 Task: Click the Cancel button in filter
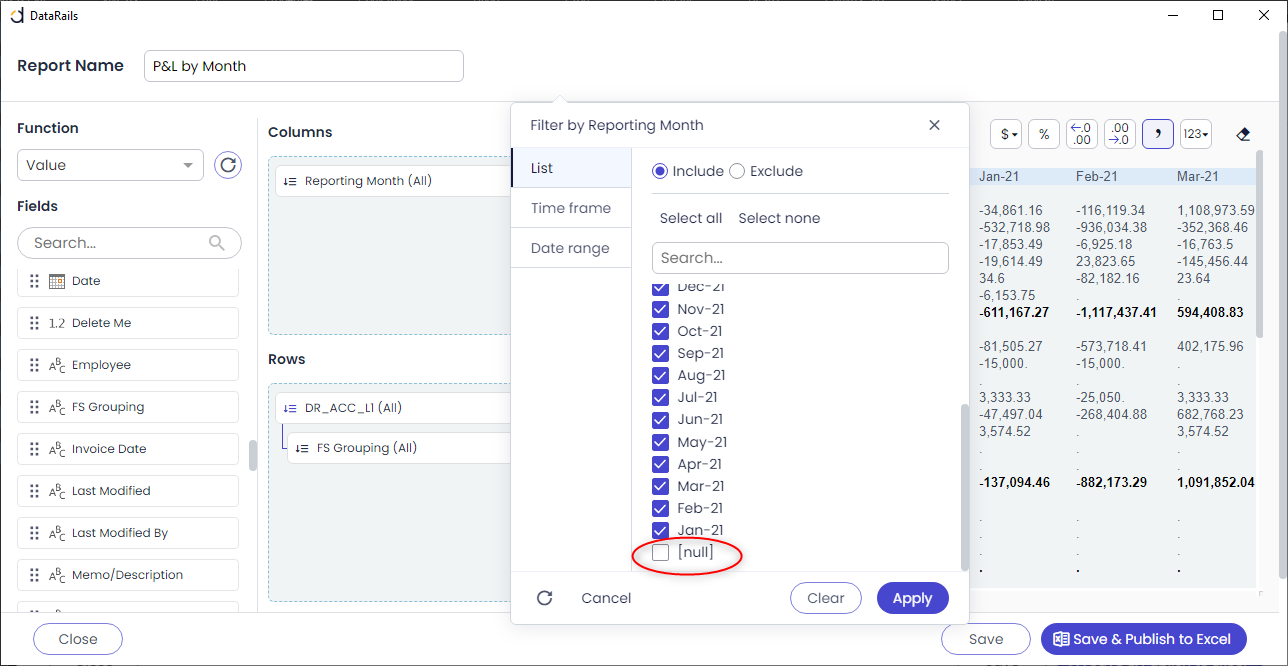[606, 598]
